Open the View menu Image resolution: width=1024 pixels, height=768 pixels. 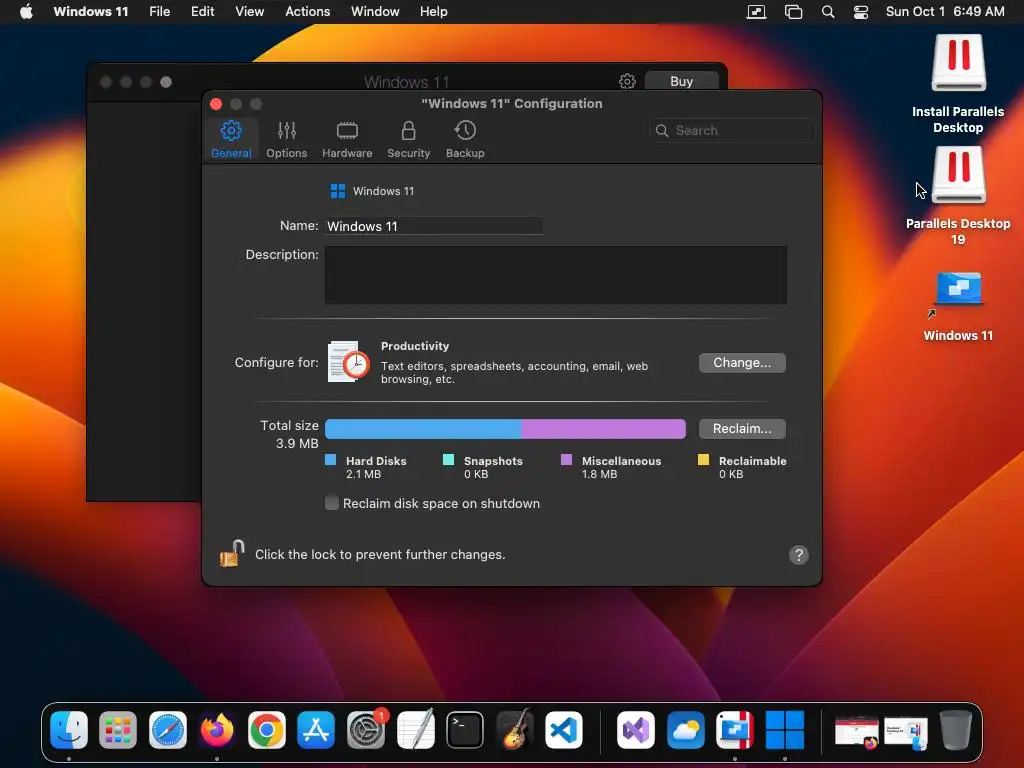point(249,12)
